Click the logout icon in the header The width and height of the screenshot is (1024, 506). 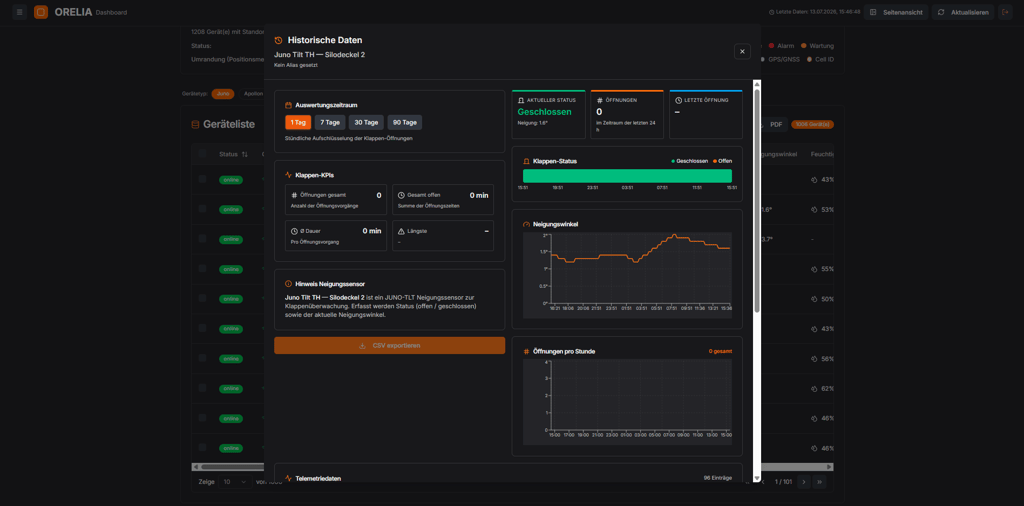click(1005, 12)
